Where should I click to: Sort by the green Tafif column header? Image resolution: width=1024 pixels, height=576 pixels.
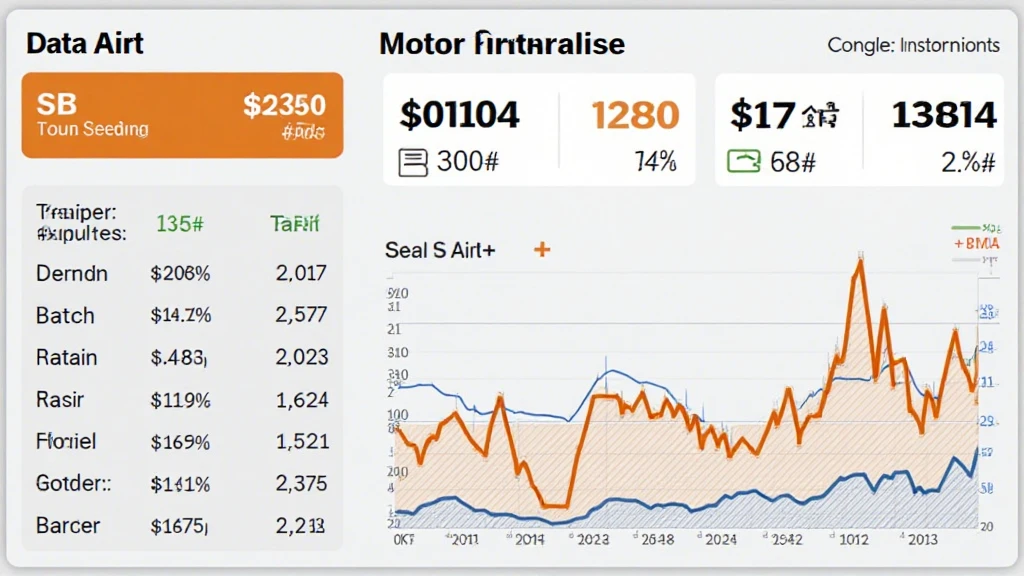point(296,224)
